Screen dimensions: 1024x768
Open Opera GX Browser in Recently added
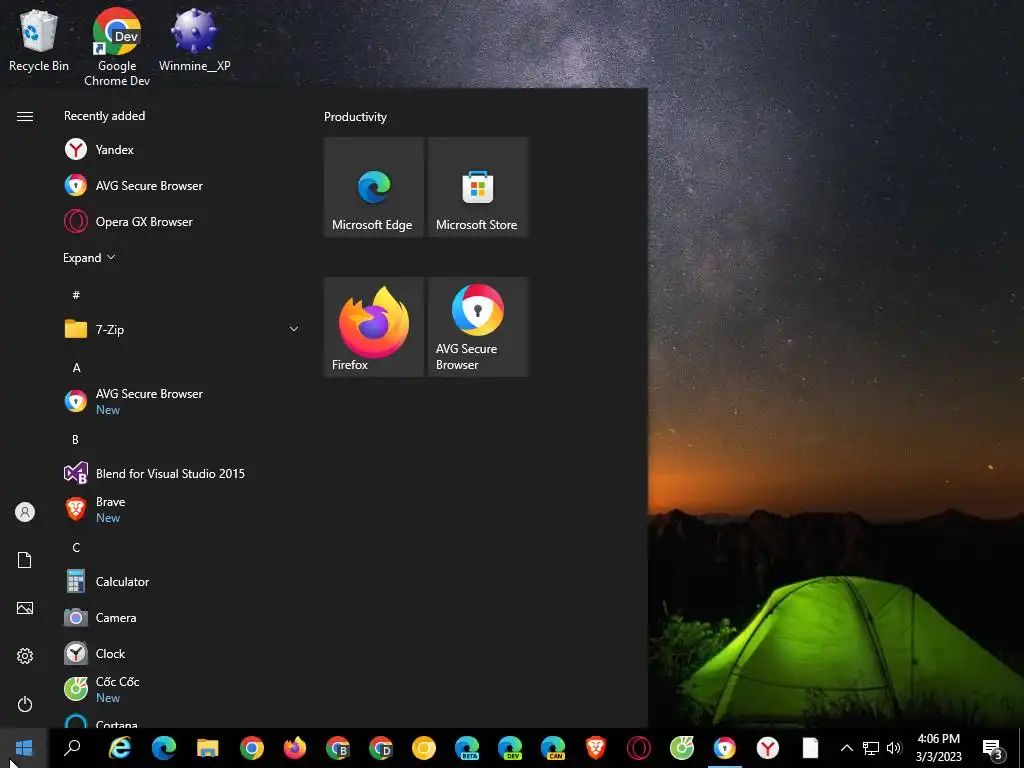[181, 221]
